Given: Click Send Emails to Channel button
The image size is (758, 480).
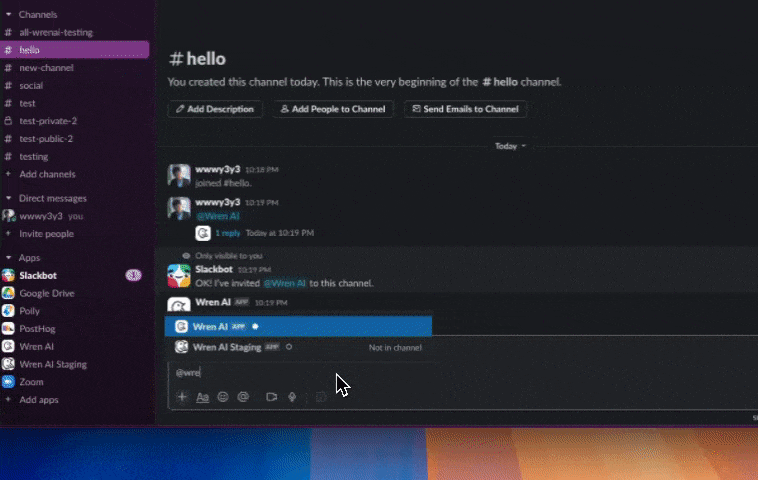Looking at the screenshot, I should point(466,109).
